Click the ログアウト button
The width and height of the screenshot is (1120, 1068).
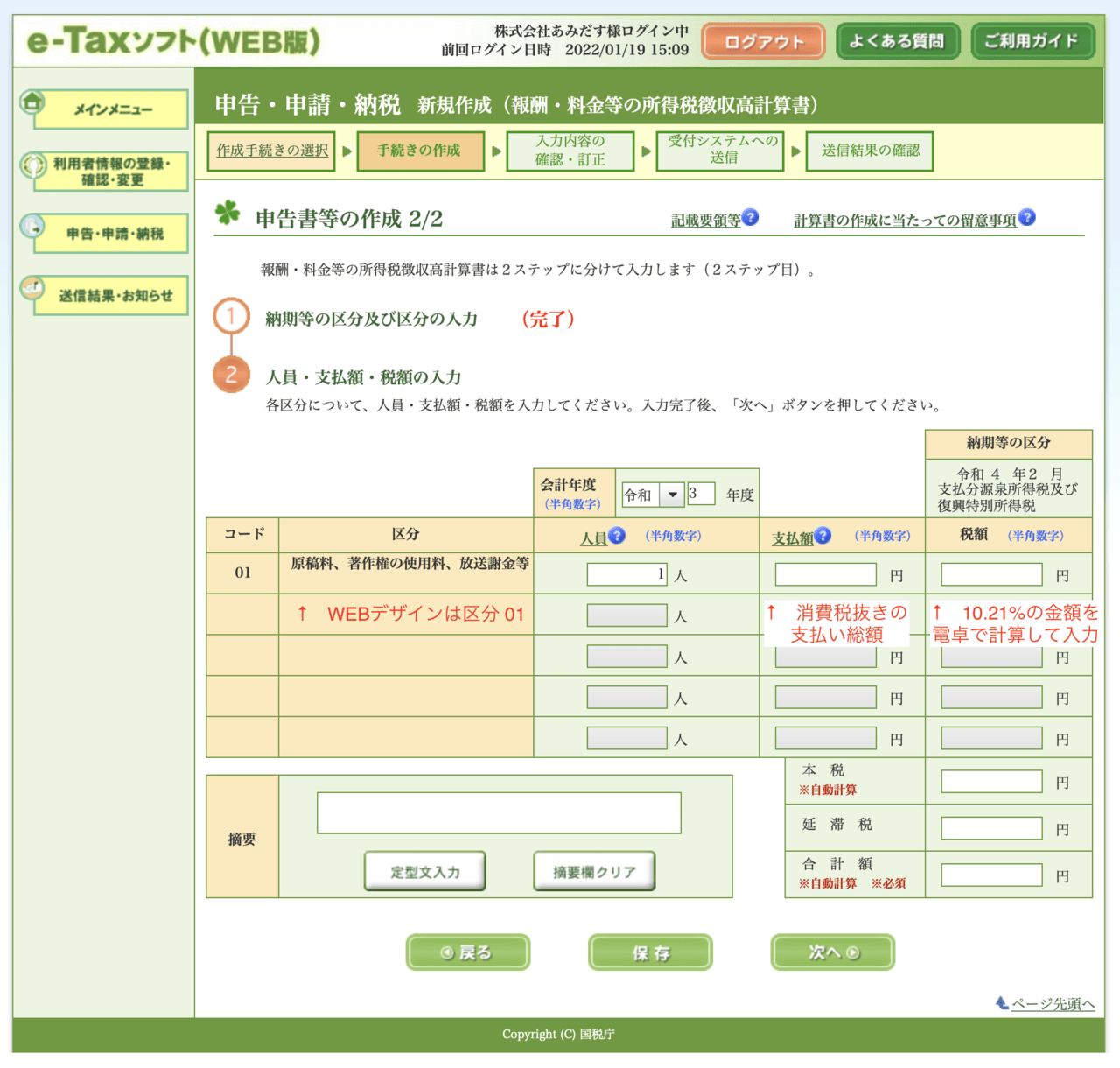point(761,40)
